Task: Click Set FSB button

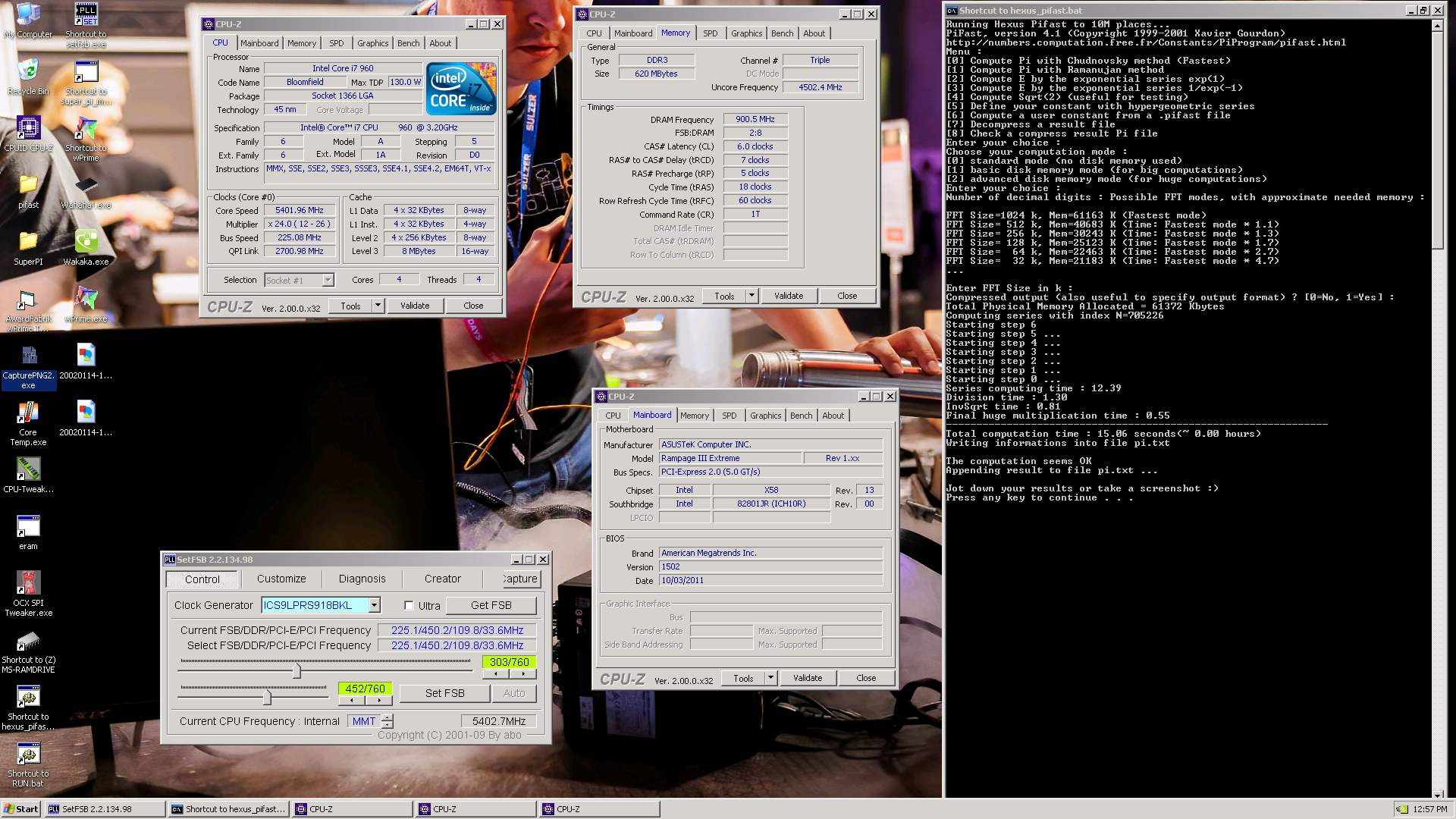Action: coord(444,693)
